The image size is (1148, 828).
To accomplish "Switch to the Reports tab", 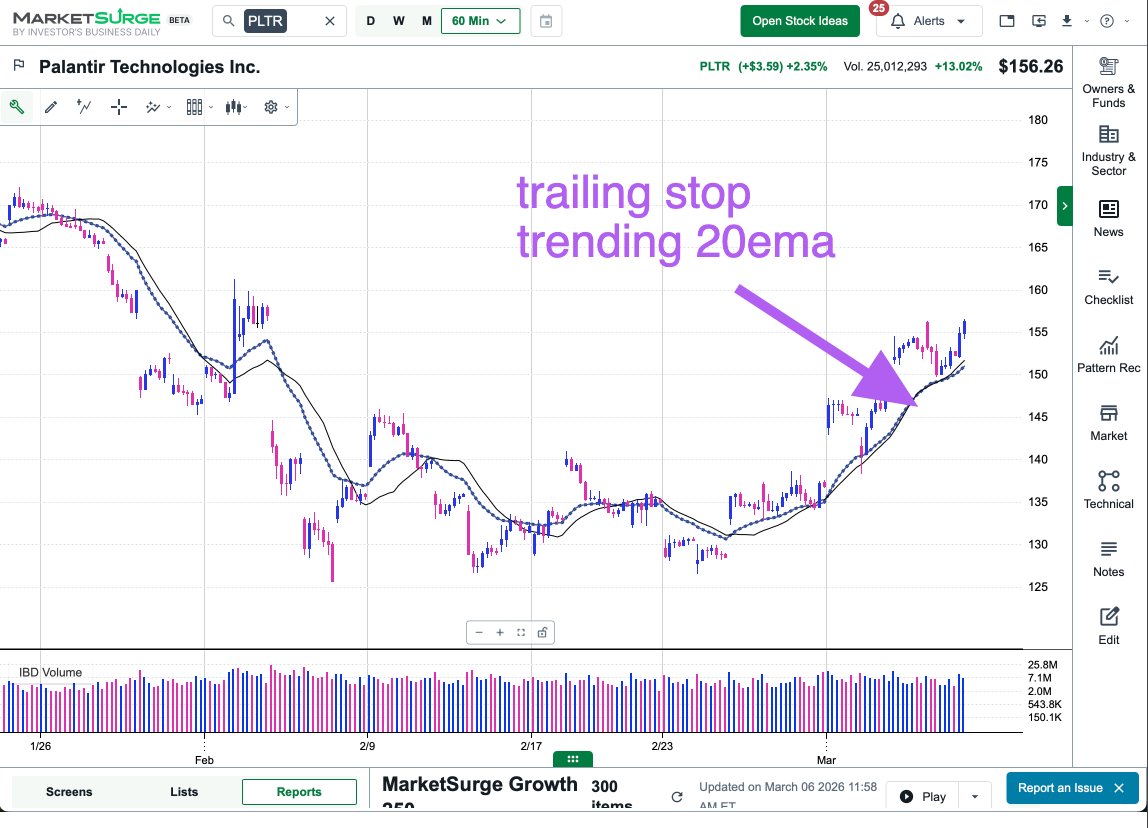I will pos(299,791).
